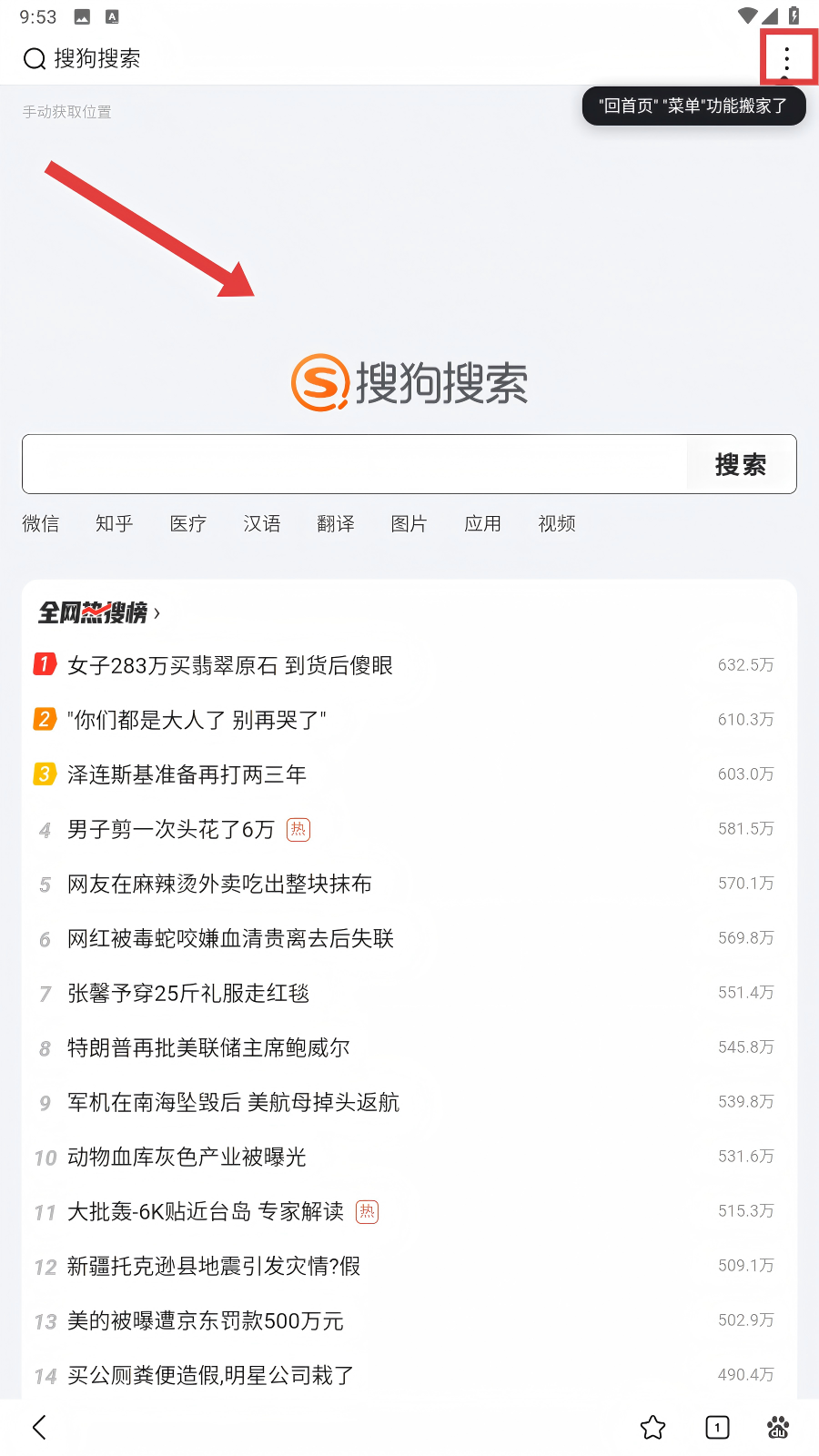Open the 视频 search category
The height and width of the screenshot is (1456, 819).
coord(557,523)
